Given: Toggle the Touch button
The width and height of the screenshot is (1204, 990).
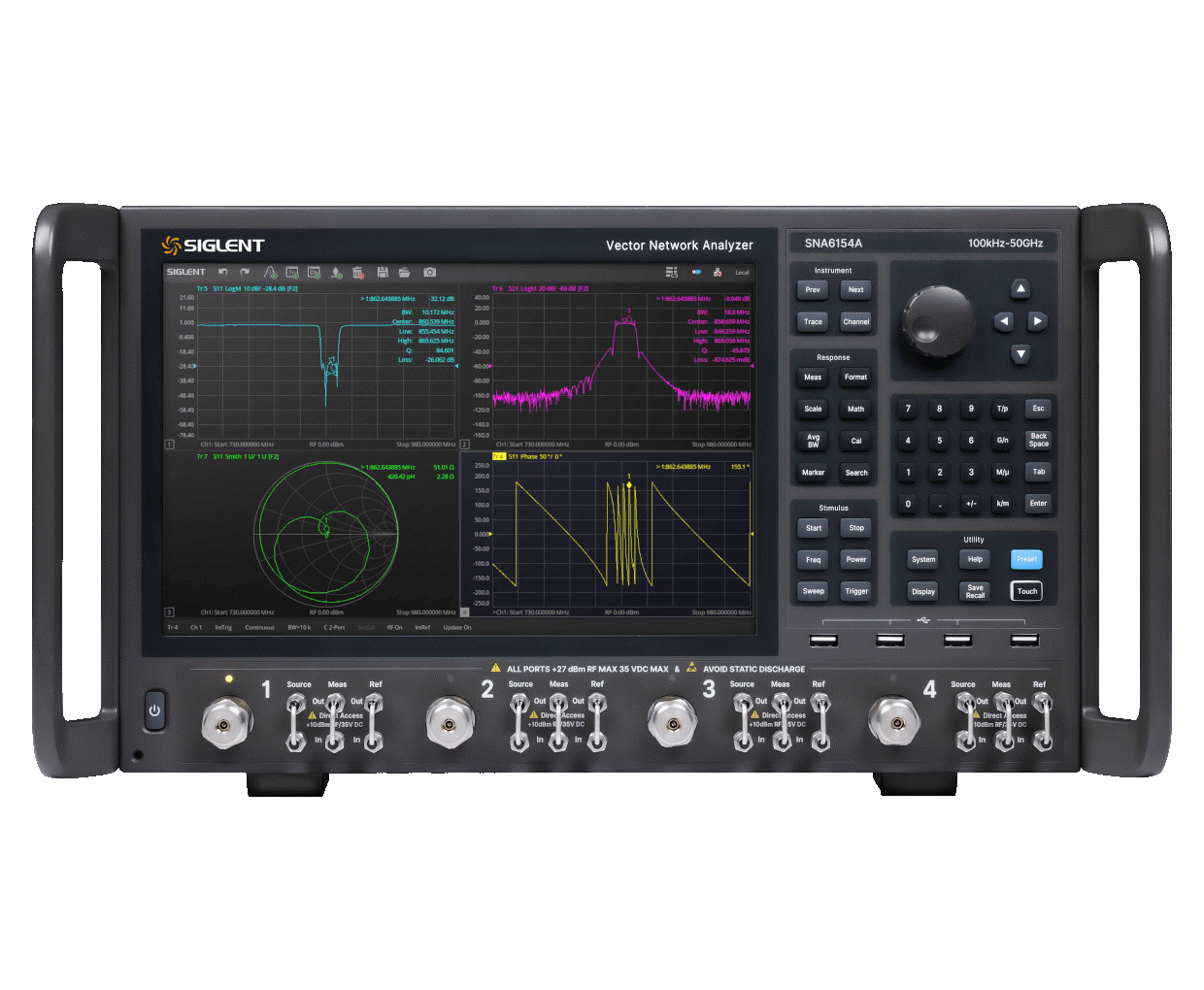Looking at the screenshot, I should pyautogui.click(x=1026, y=592).
